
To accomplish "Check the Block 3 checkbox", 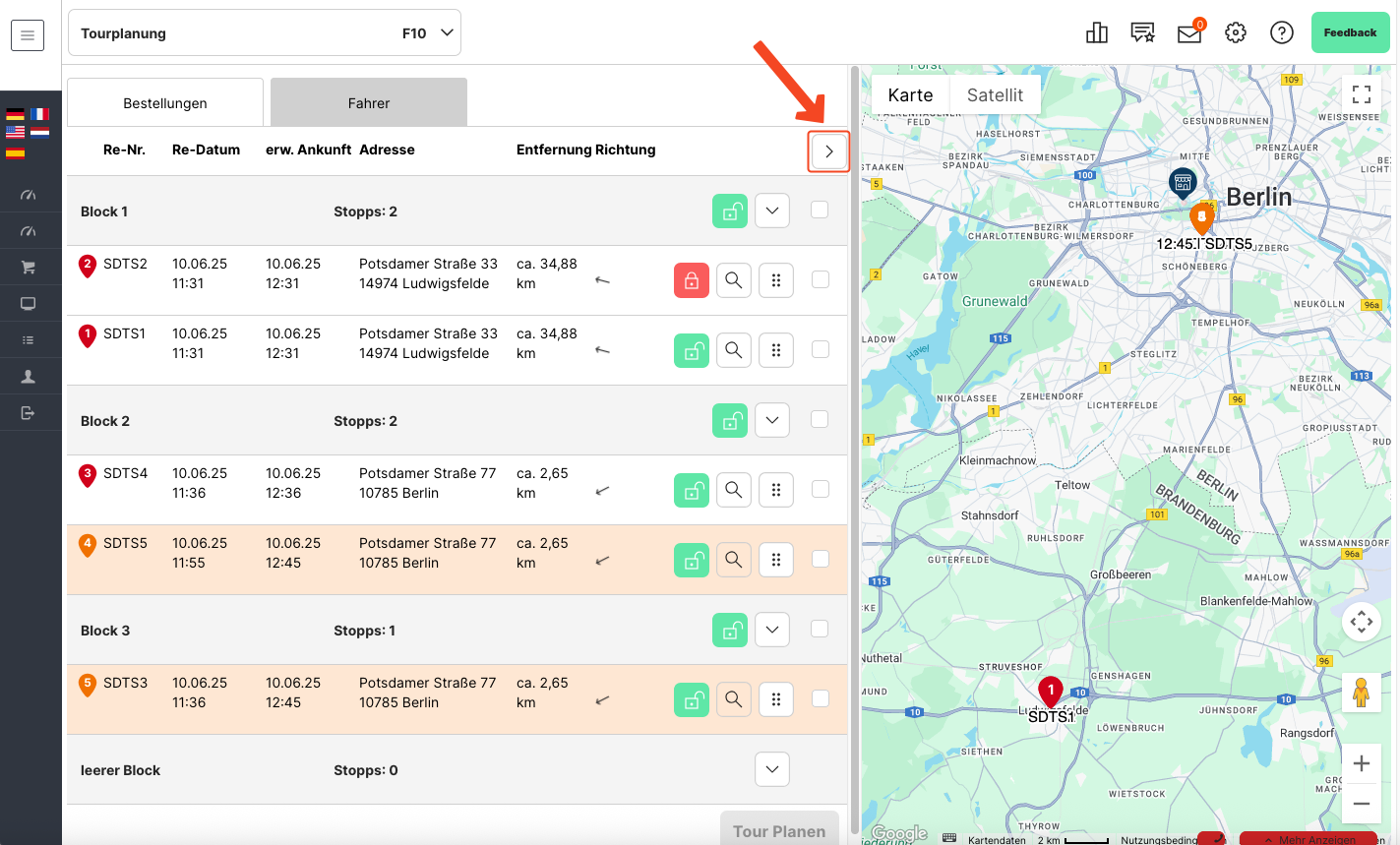I will [820, 629].
